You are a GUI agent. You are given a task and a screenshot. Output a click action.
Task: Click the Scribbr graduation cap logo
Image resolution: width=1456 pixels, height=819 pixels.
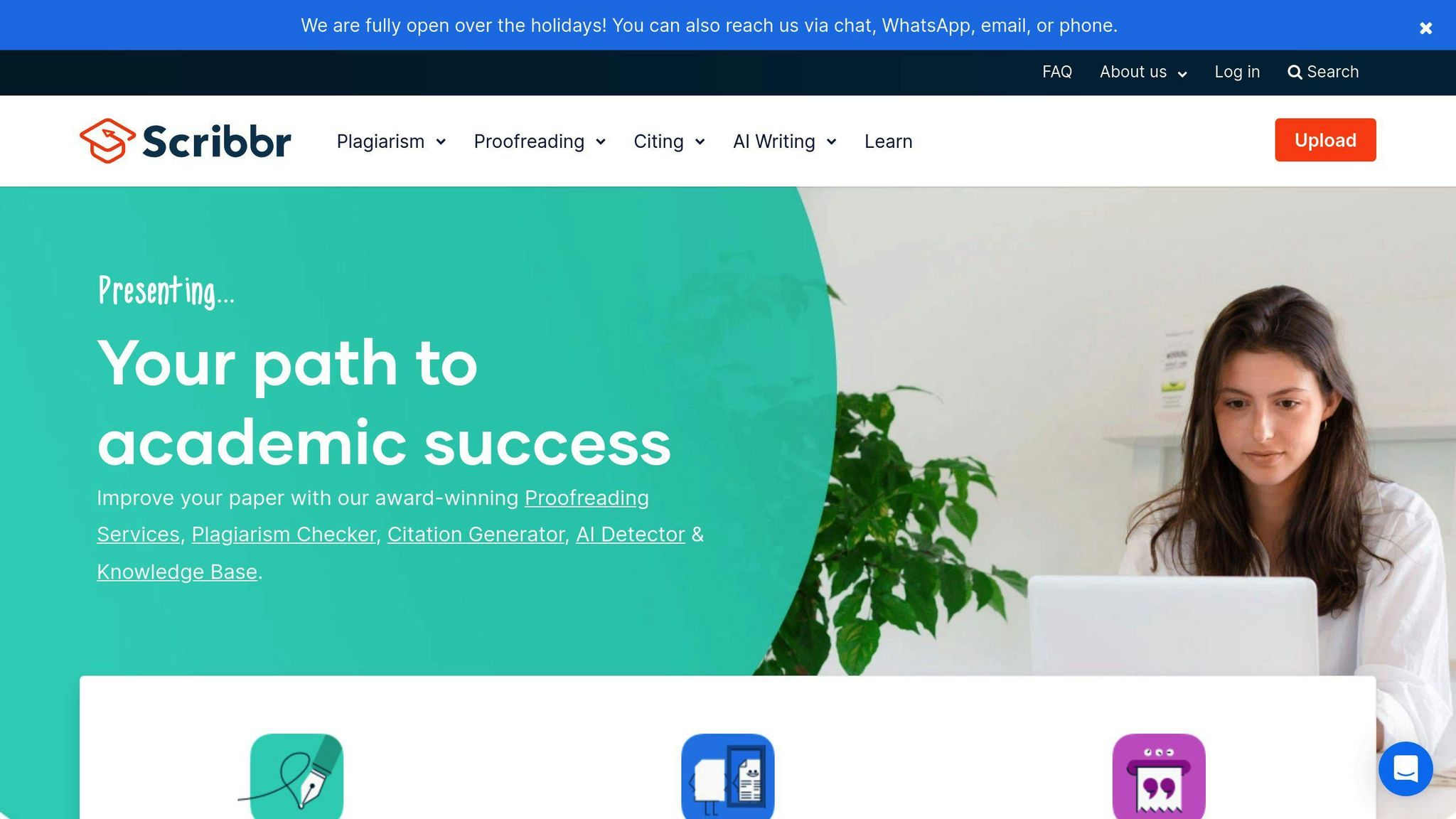tap(107, 141)
